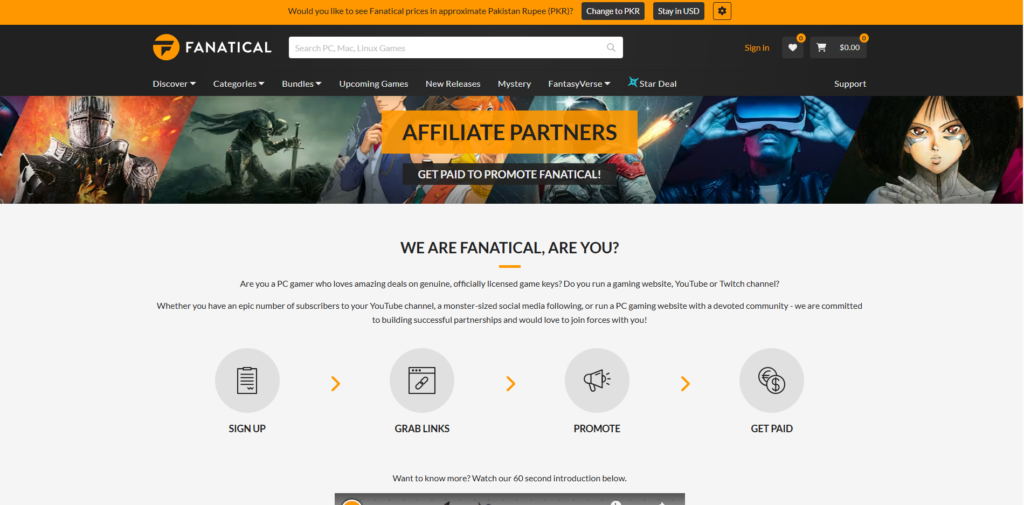Open the Upcoming Games page

(x=374, y=84)
